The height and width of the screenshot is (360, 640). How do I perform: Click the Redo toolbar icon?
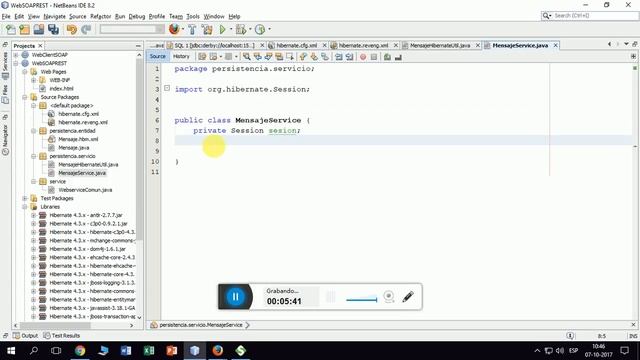coord(86,29)
